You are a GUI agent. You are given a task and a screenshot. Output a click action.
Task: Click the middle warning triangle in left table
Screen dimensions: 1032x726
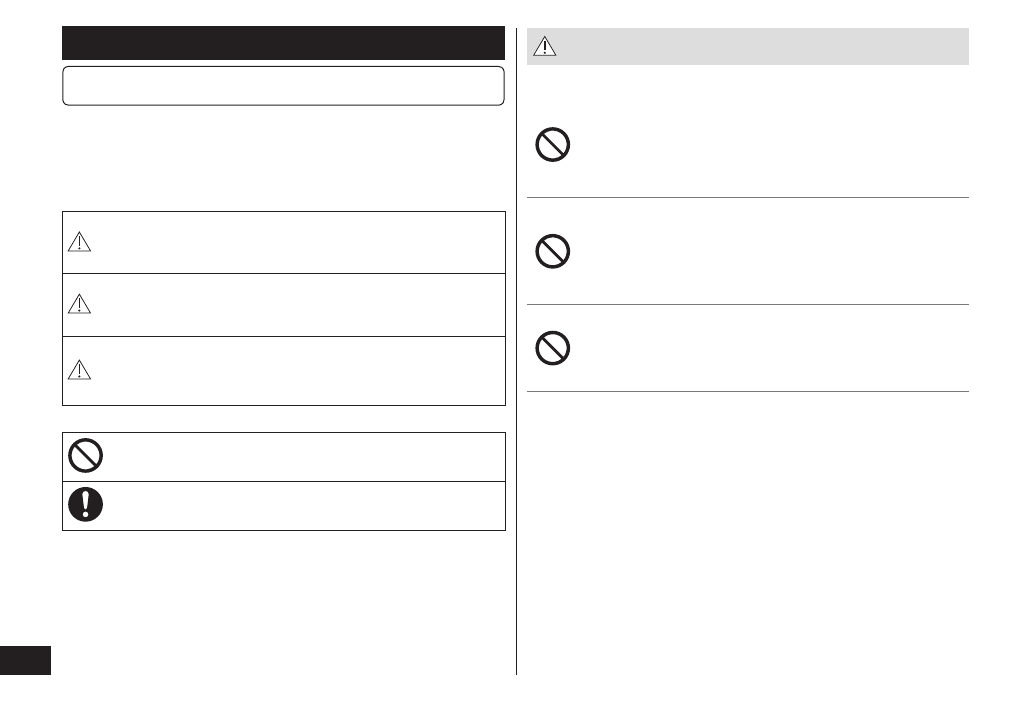click(79, 305)
